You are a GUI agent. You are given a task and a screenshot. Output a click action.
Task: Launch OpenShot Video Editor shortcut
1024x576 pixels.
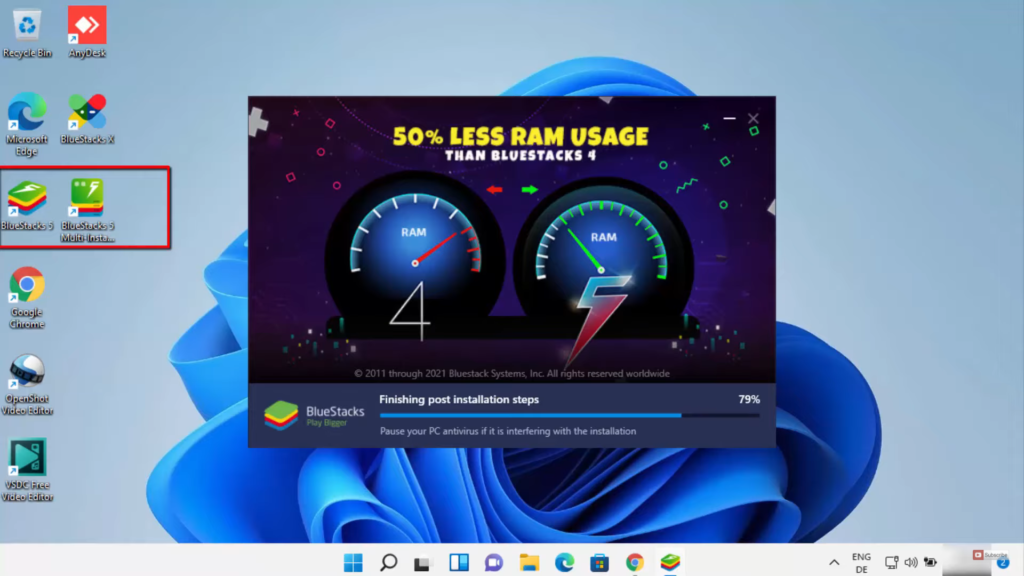pyautogui.click(x=27, y=373)
